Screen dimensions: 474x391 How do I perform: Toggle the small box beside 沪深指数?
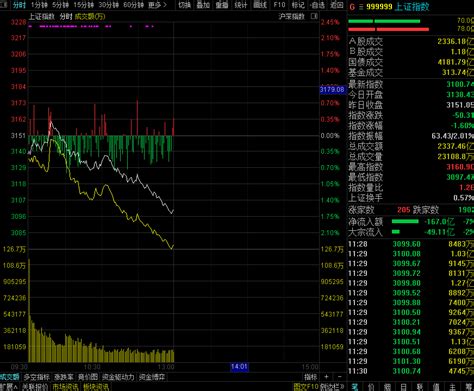314,16
